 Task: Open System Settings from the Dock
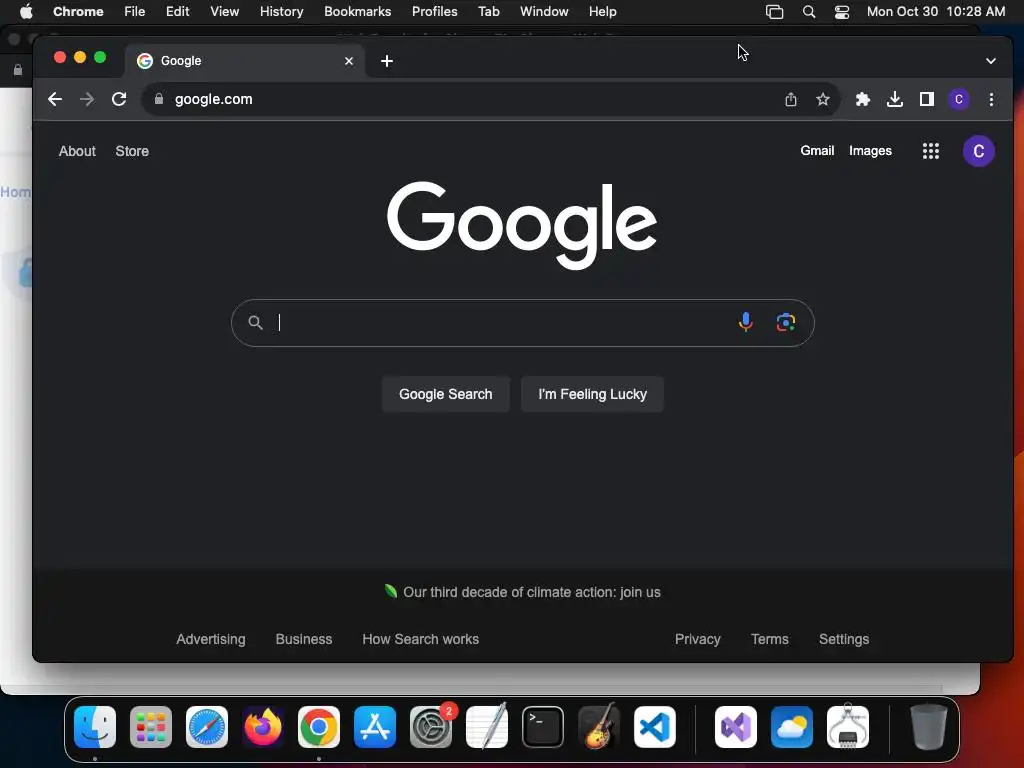pos(431,727)
